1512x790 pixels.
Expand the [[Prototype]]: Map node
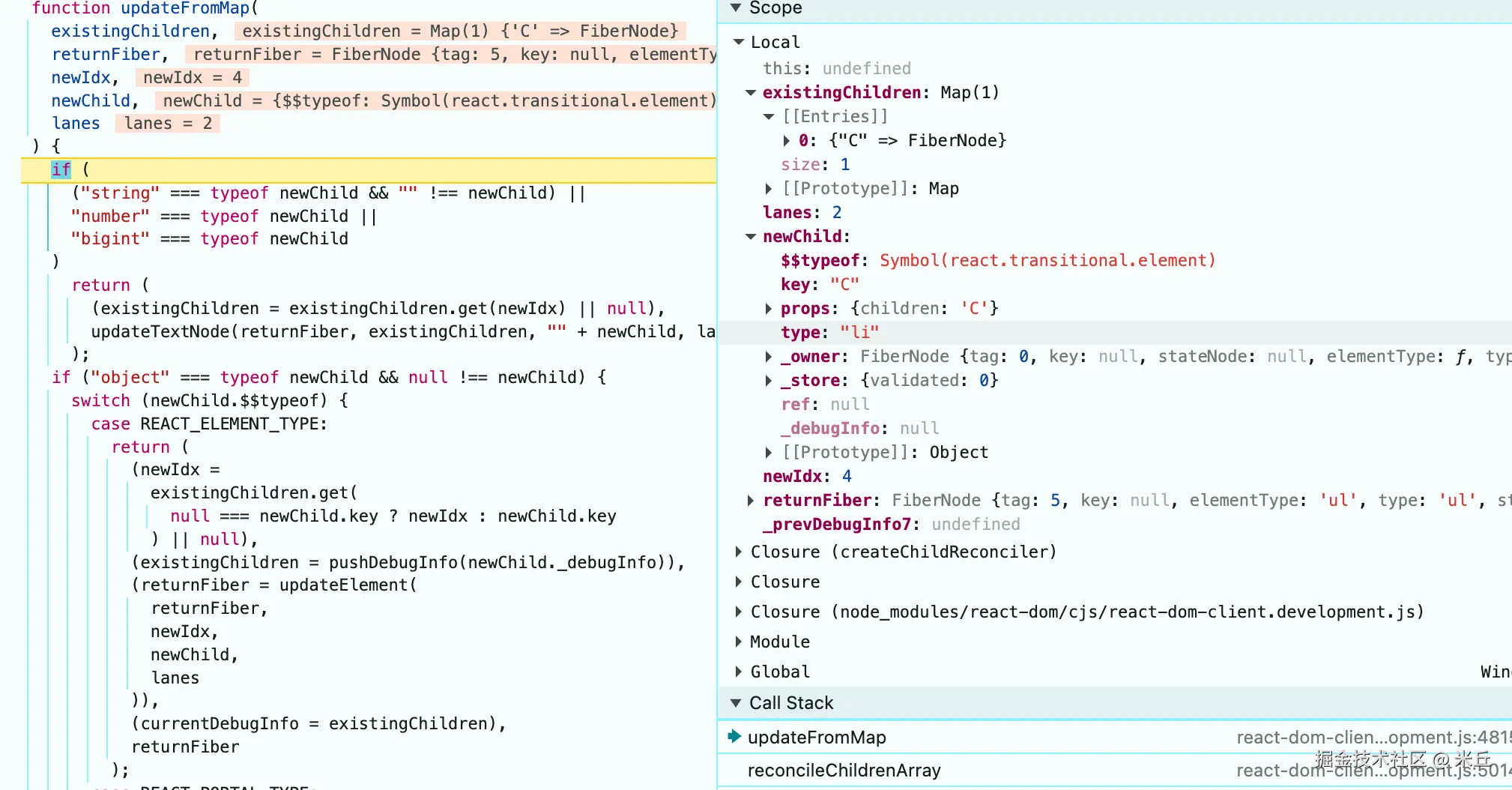(x=769, y=188)
